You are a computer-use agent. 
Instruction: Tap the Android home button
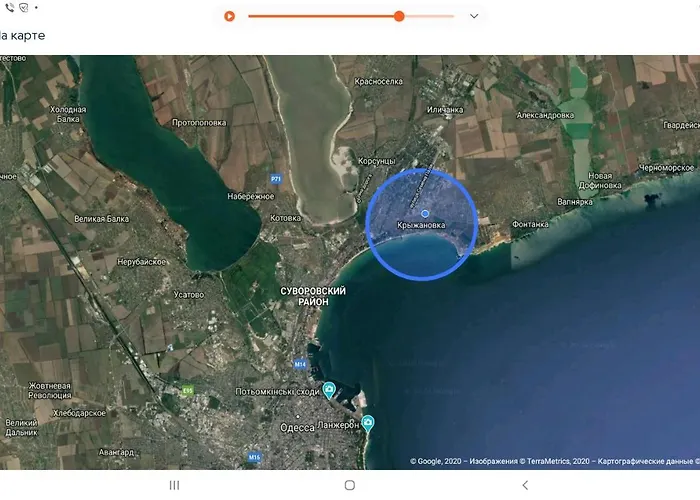pos(349,485)
